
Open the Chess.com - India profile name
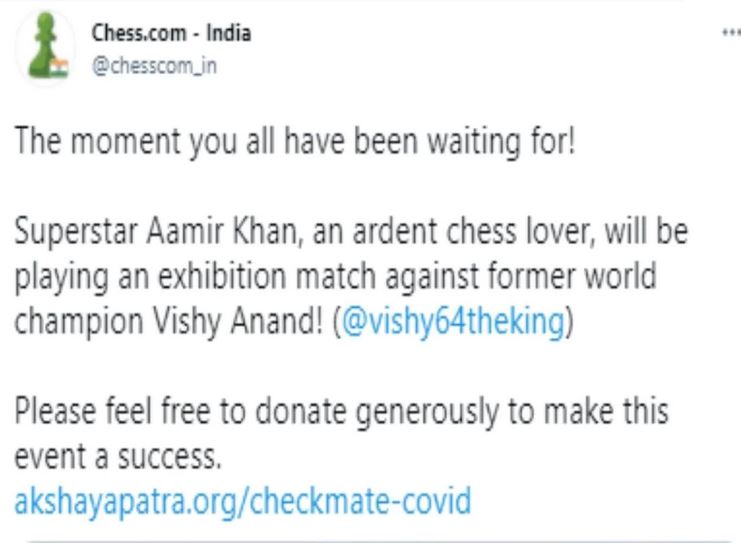tap(171, 33)
